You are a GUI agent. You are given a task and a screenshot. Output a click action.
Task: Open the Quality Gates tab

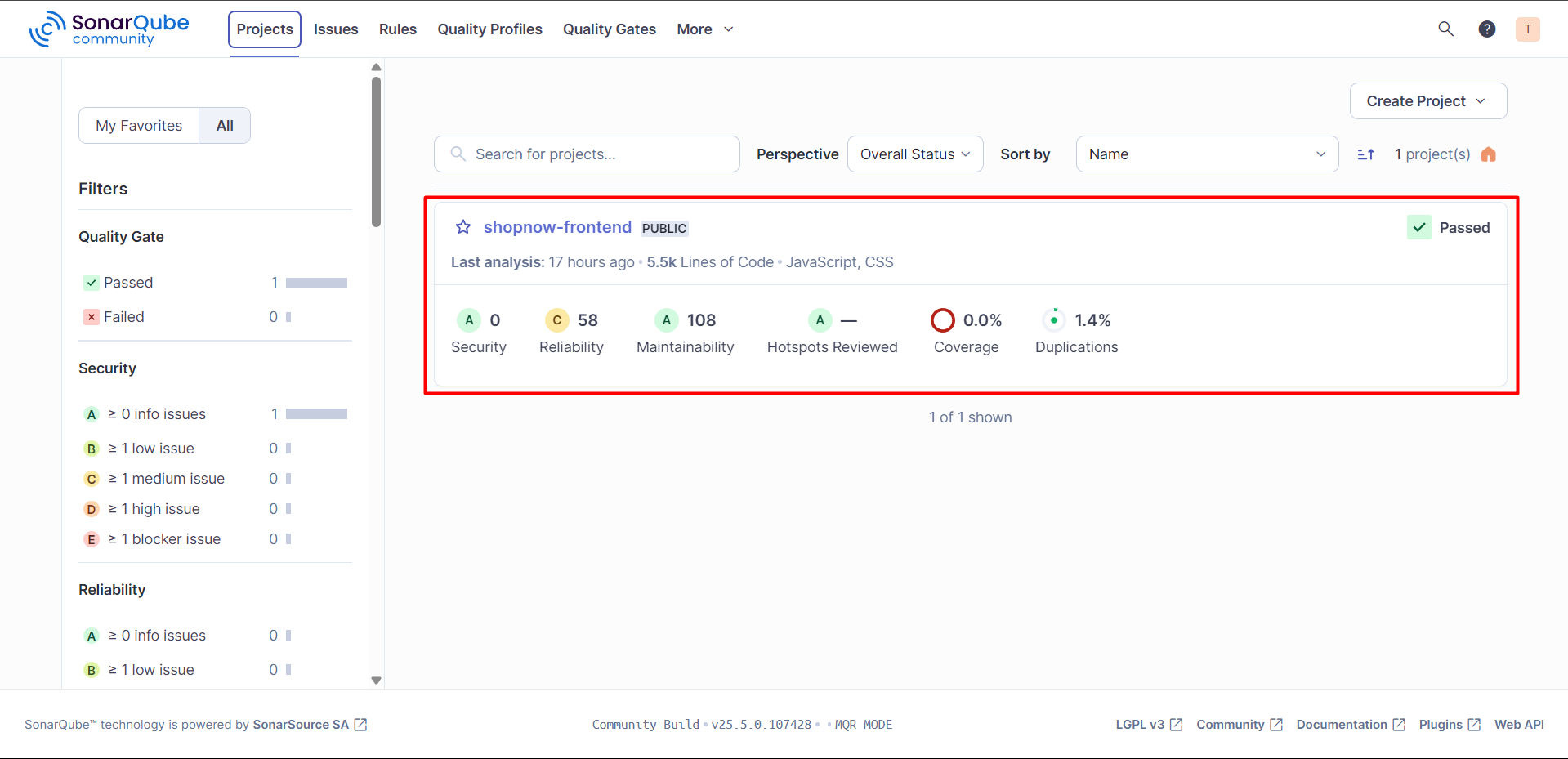(609, 29)
